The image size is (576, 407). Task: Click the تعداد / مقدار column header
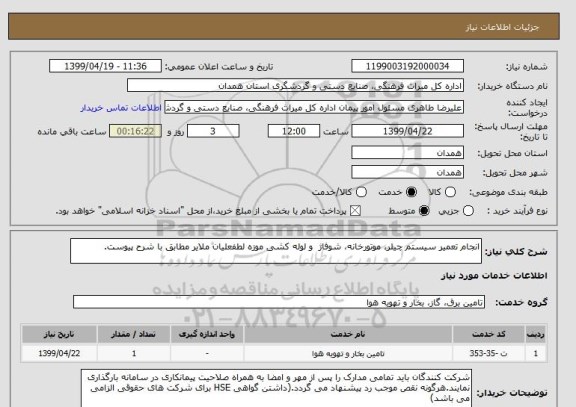pyautogui.click(x=134, y=334)
